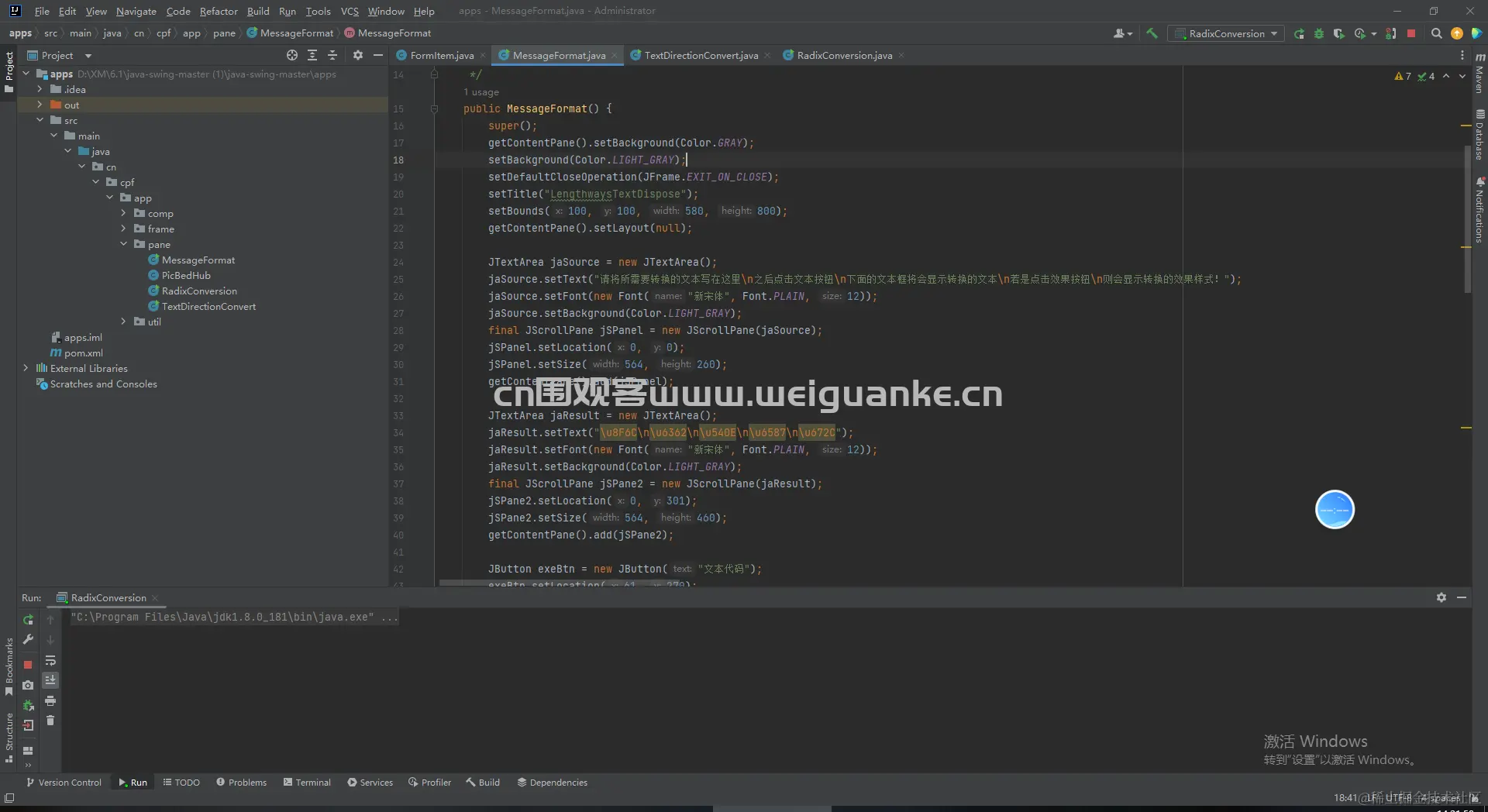Toggle soft-wrap in Run console
1488x812 pixels.
[x=50, y=661]
